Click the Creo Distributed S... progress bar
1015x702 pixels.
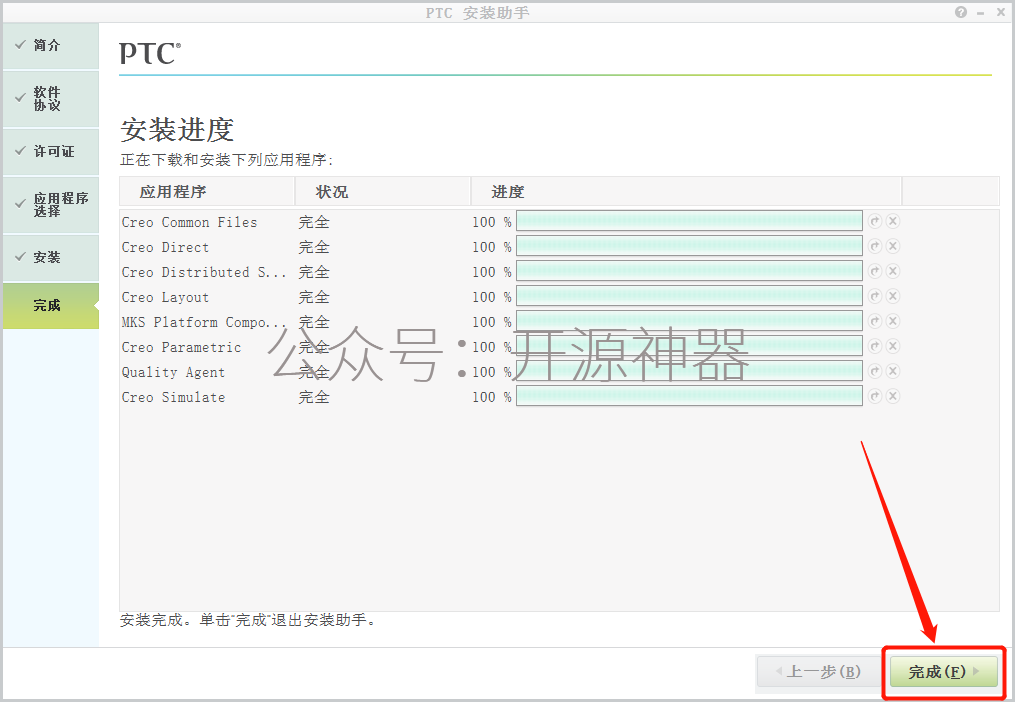(x=689, y=271)
